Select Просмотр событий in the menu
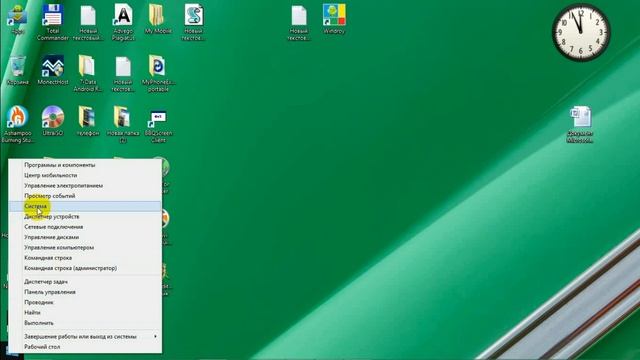Viewport: 640px width, 360px height. click(85, 196)
